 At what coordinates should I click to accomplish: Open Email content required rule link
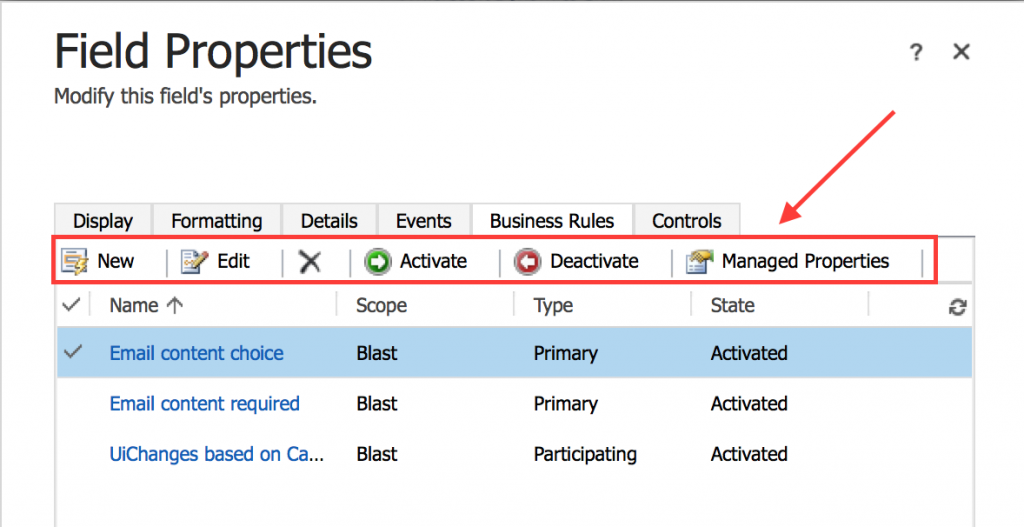point(204,404)
